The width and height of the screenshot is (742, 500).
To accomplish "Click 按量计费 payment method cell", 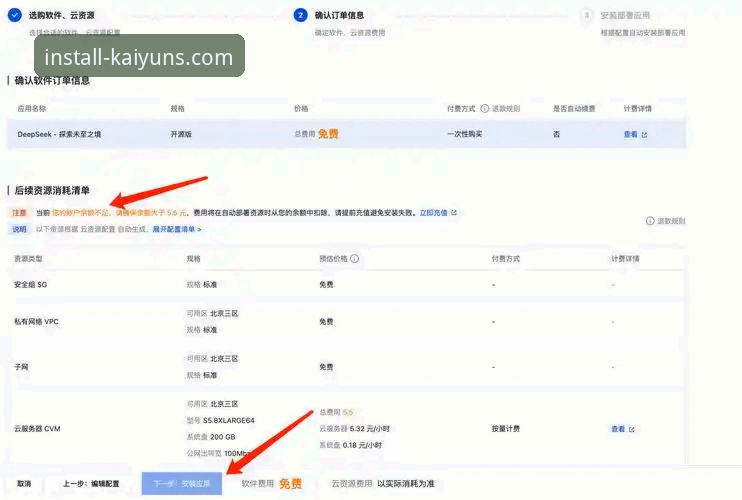I will click(x=505, y=429).
